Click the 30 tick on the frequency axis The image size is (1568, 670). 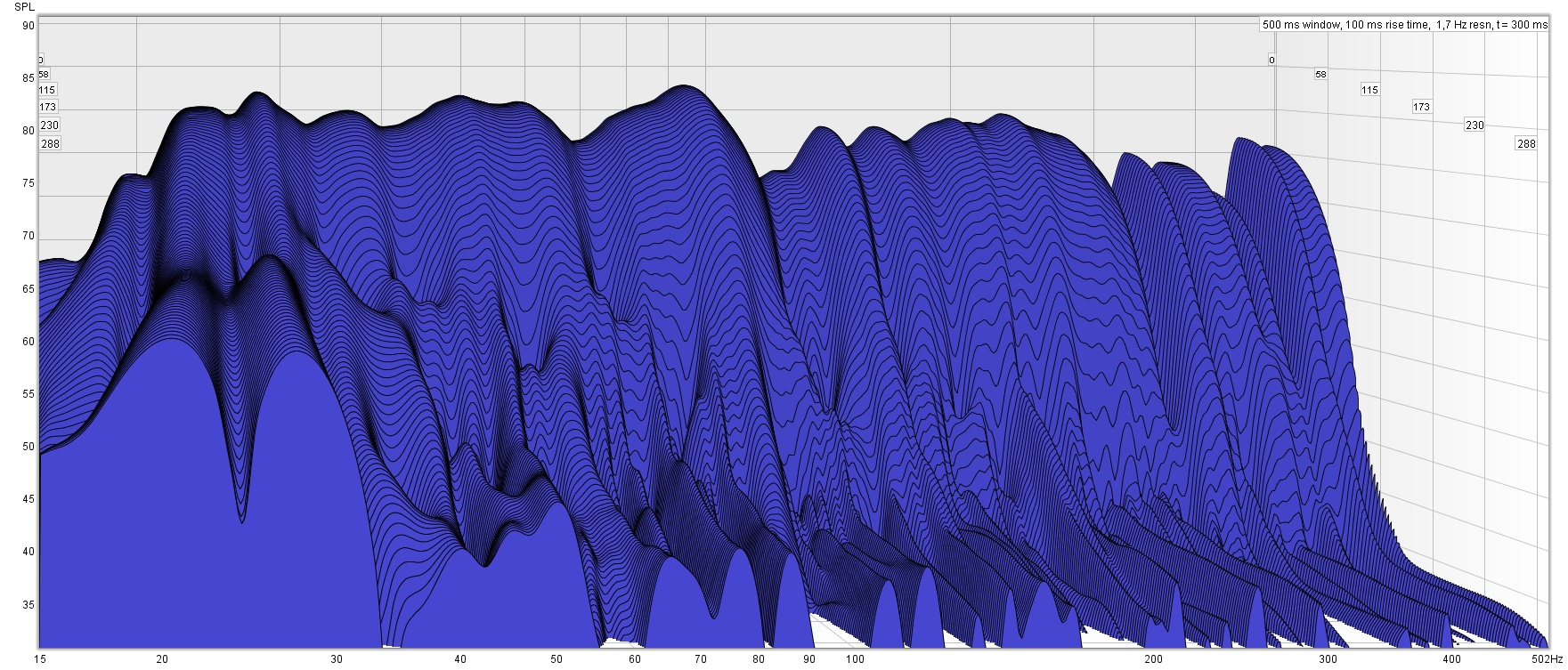[x=336, y=659]
